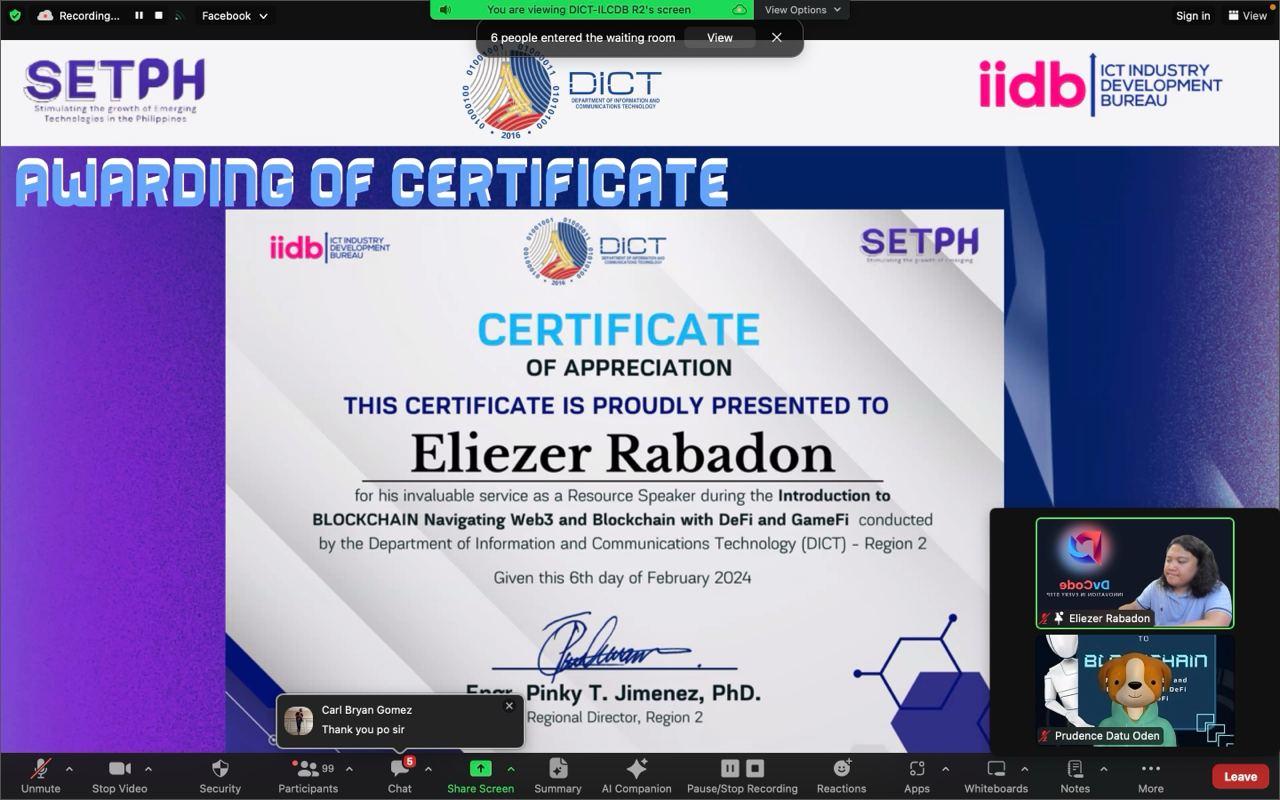The height and width of the screenshot is (800, 1280).
Task: Open the More options menu
Action: click(1150, 776)
